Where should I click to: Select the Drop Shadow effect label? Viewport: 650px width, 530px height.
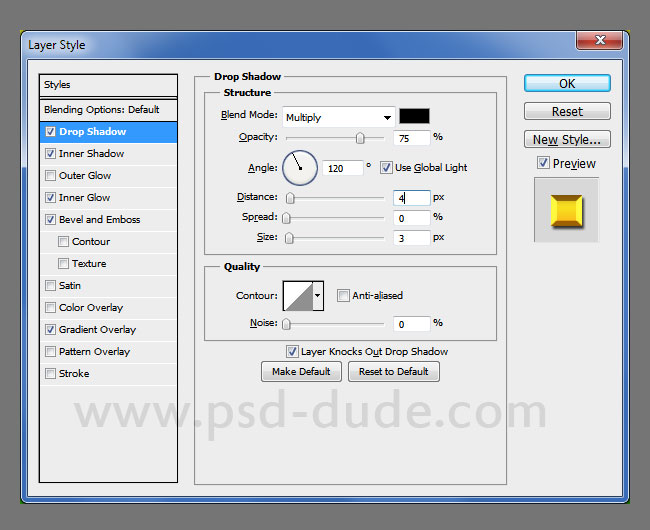pyautogui.click(x=92, y=131)
